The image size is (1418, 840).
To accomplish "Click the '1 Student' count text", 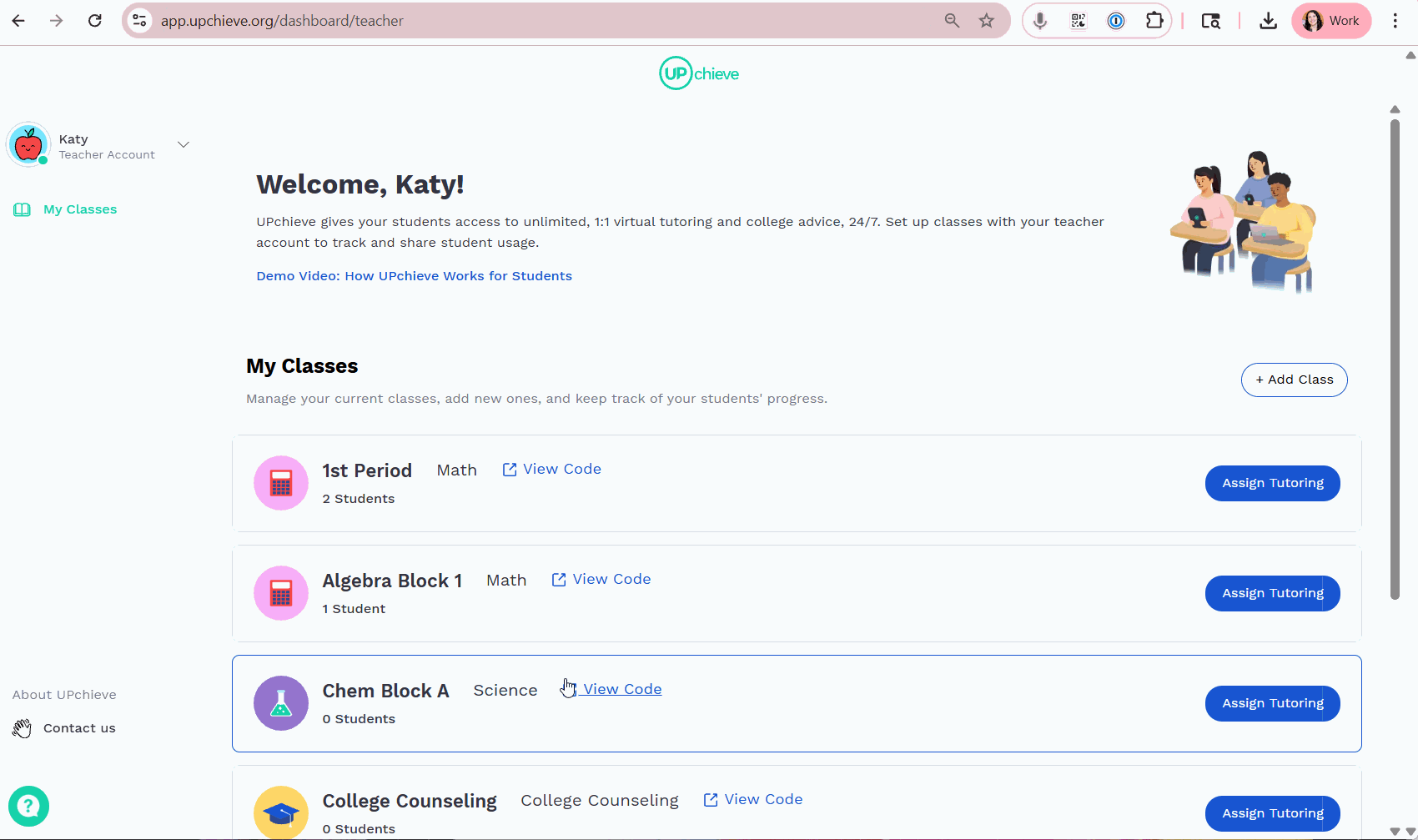I will click(x=354, y=609).
